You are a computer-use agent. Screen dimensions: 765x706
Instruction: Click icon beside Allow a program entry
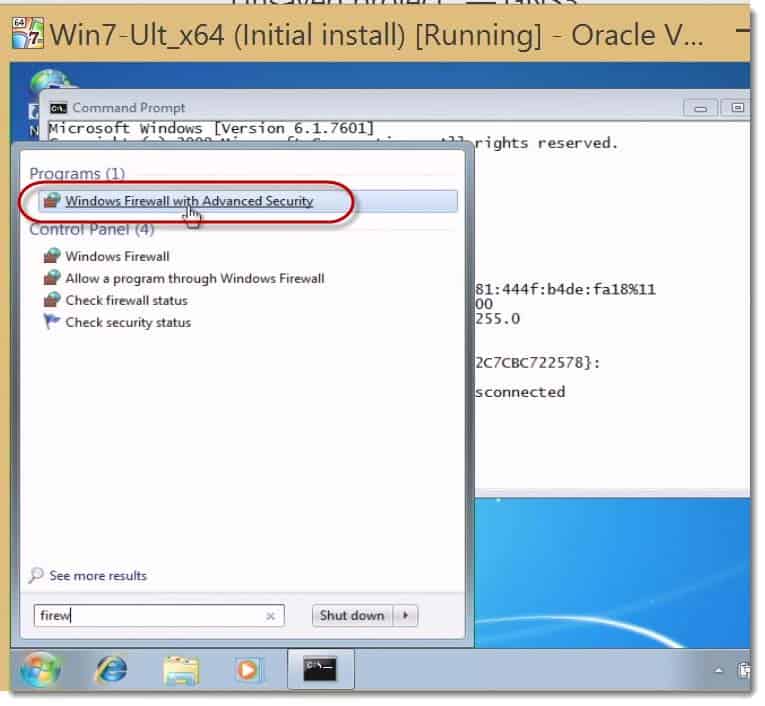tap(52, 278)
